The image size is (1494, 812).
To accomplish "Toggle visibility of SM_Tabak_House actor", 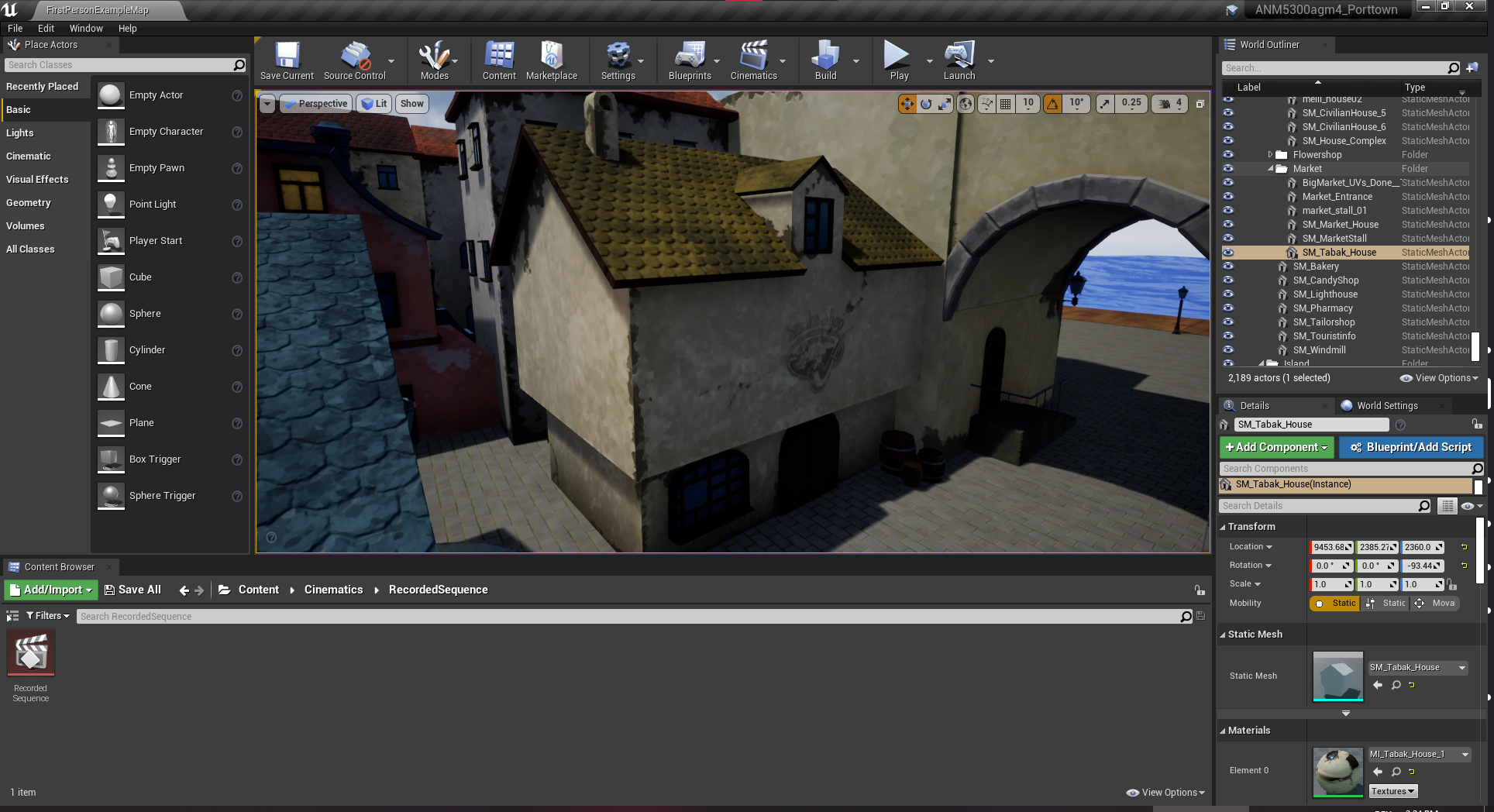I will (x=1228, y=253).
